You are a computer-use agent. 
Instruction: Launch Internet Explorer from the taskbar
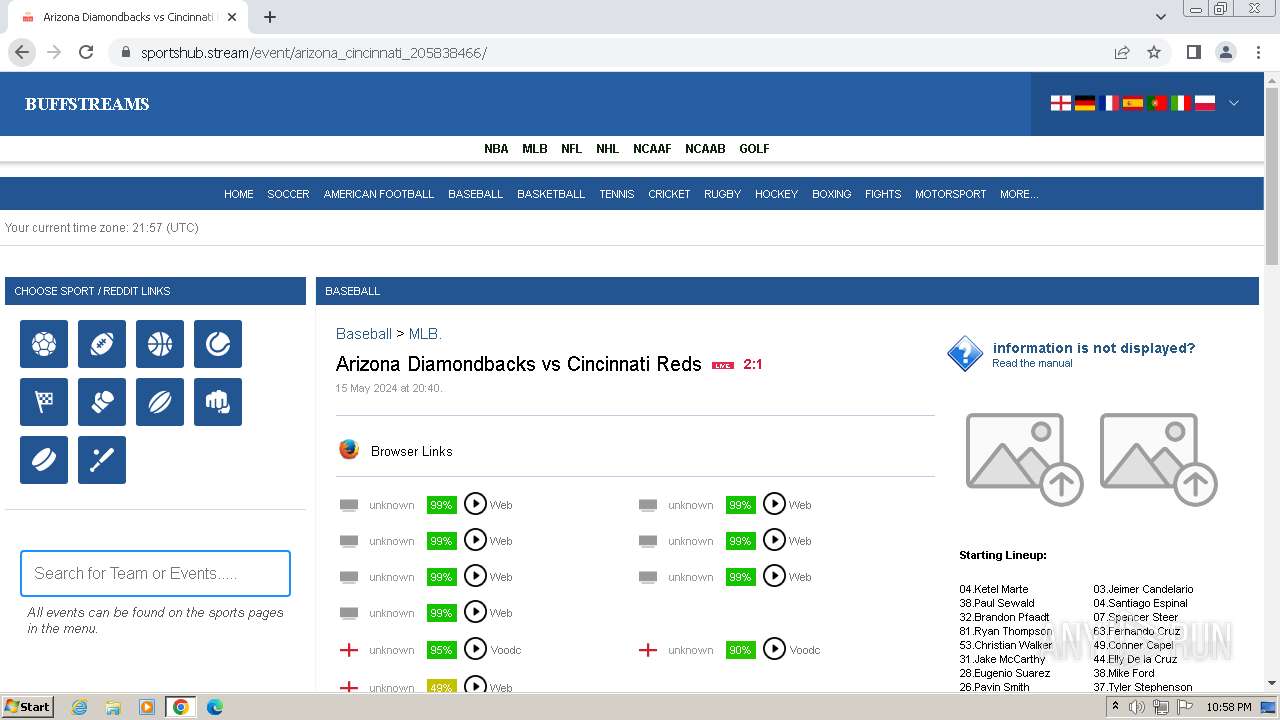(x=80, y=707)
